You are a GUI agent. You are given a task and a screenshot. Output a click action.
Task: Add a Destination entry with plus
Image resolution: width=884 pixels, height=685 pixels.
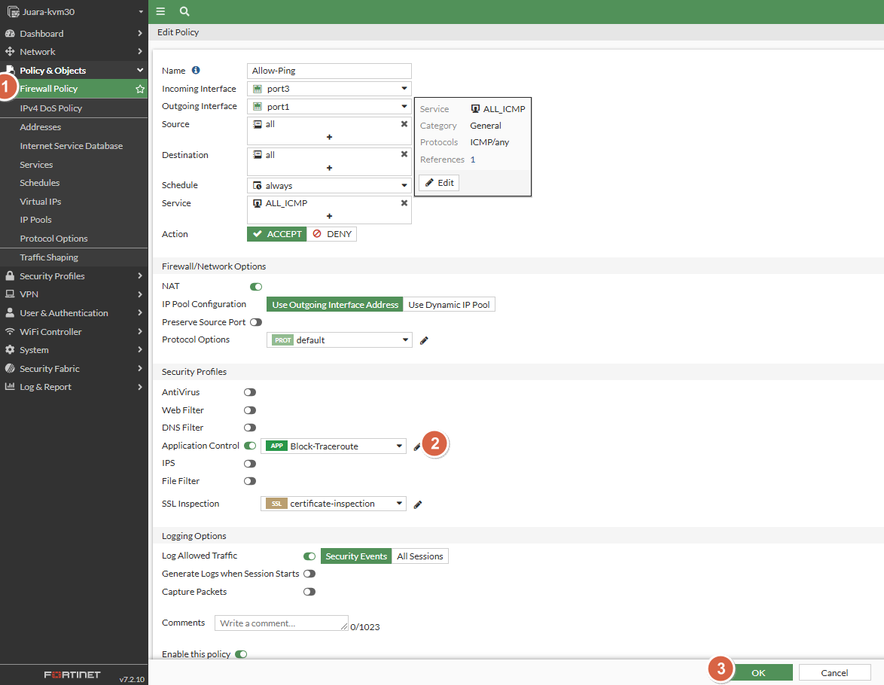[x=329, y=168]
